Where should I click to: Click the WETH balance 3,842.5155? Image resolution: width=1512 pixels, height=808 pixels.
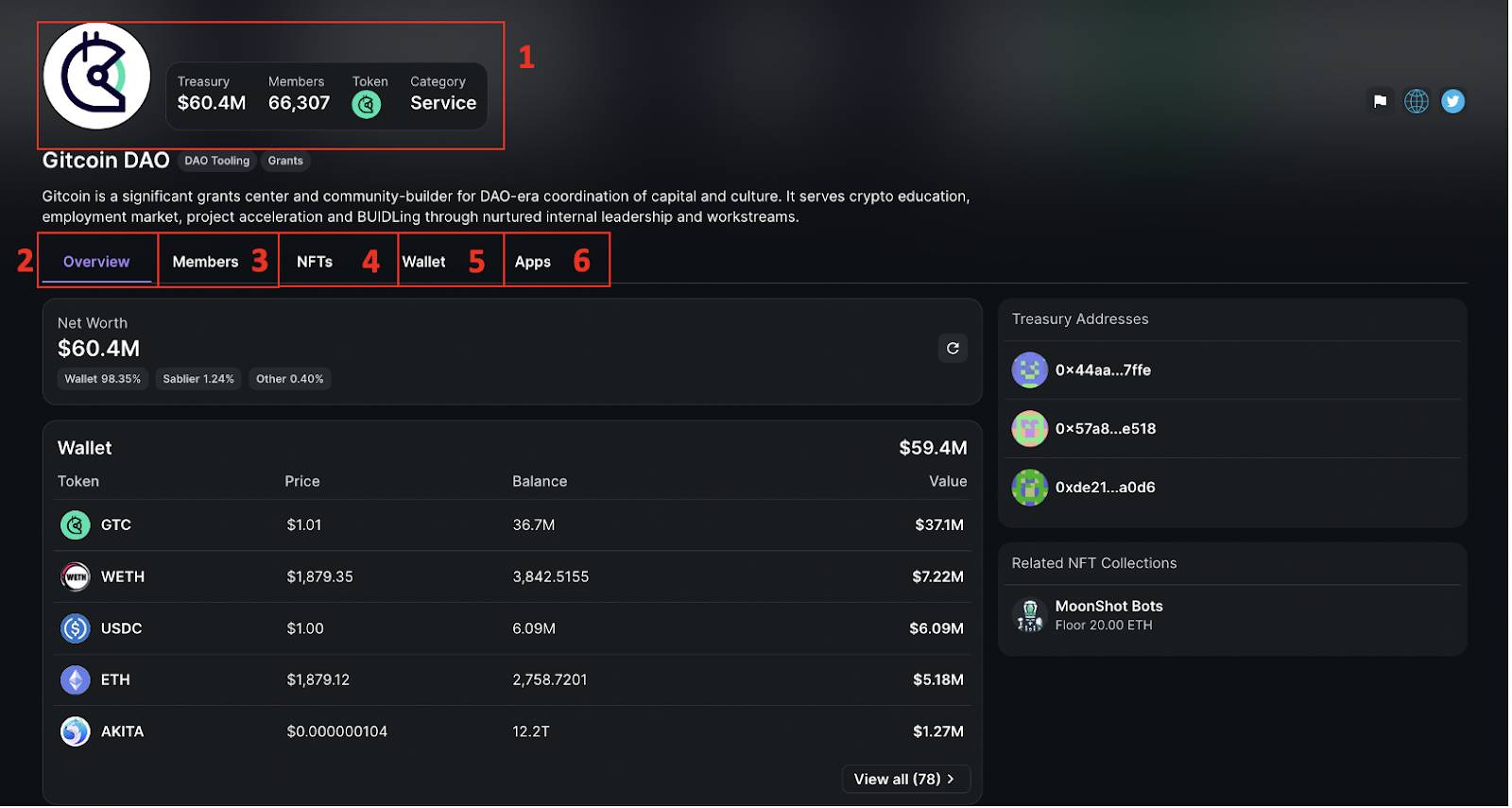pyautogui.click(x=551, y=576)
